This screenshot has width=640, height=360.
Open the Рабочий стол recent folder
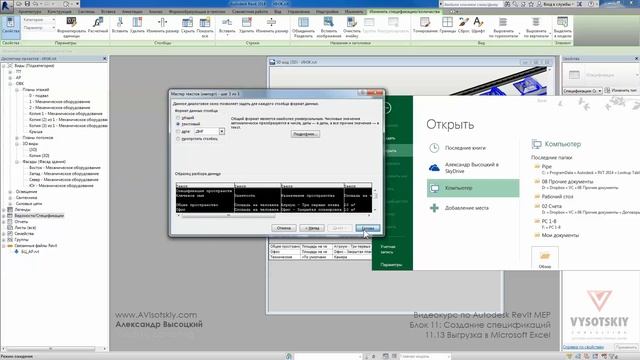[x=557, y=196]
